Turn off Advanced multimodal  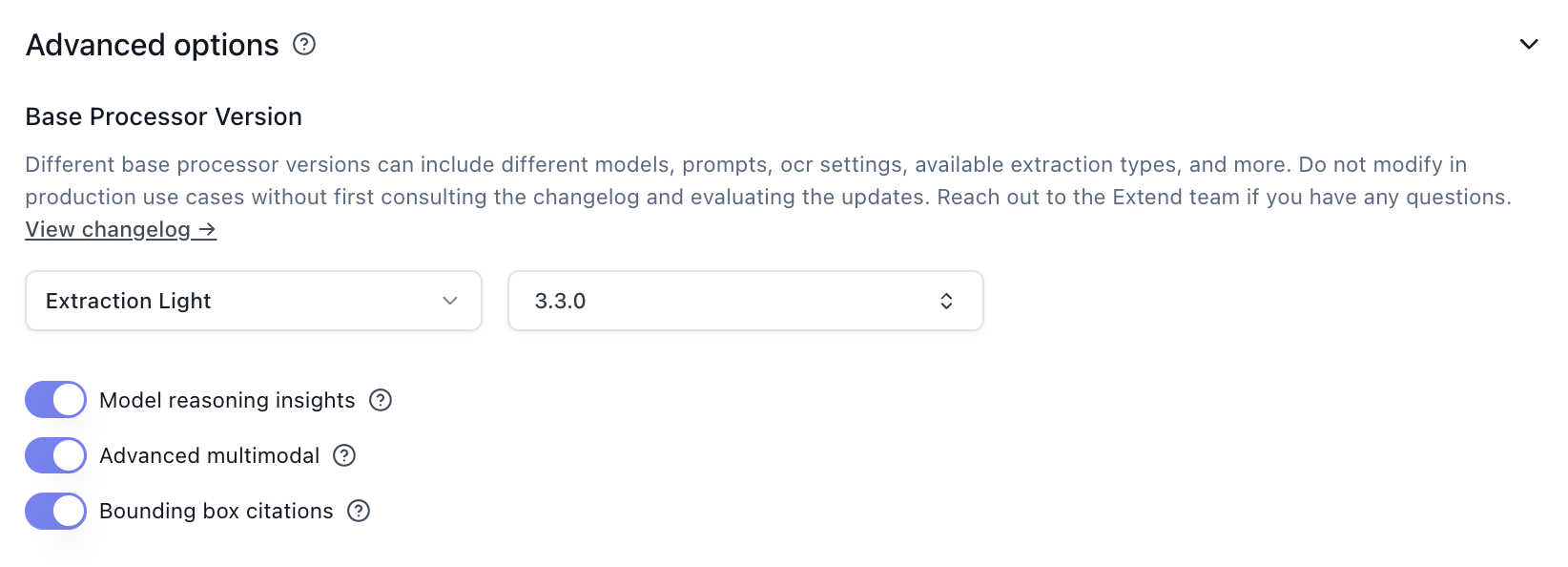pyautogui.click(x=54, y=455)
